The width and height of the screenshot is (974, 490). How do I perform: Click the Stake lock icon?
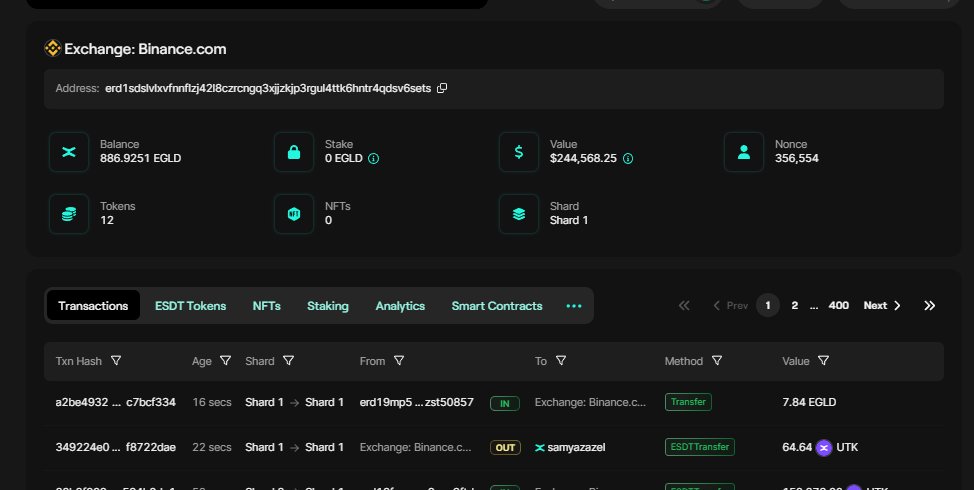point(294,152)
